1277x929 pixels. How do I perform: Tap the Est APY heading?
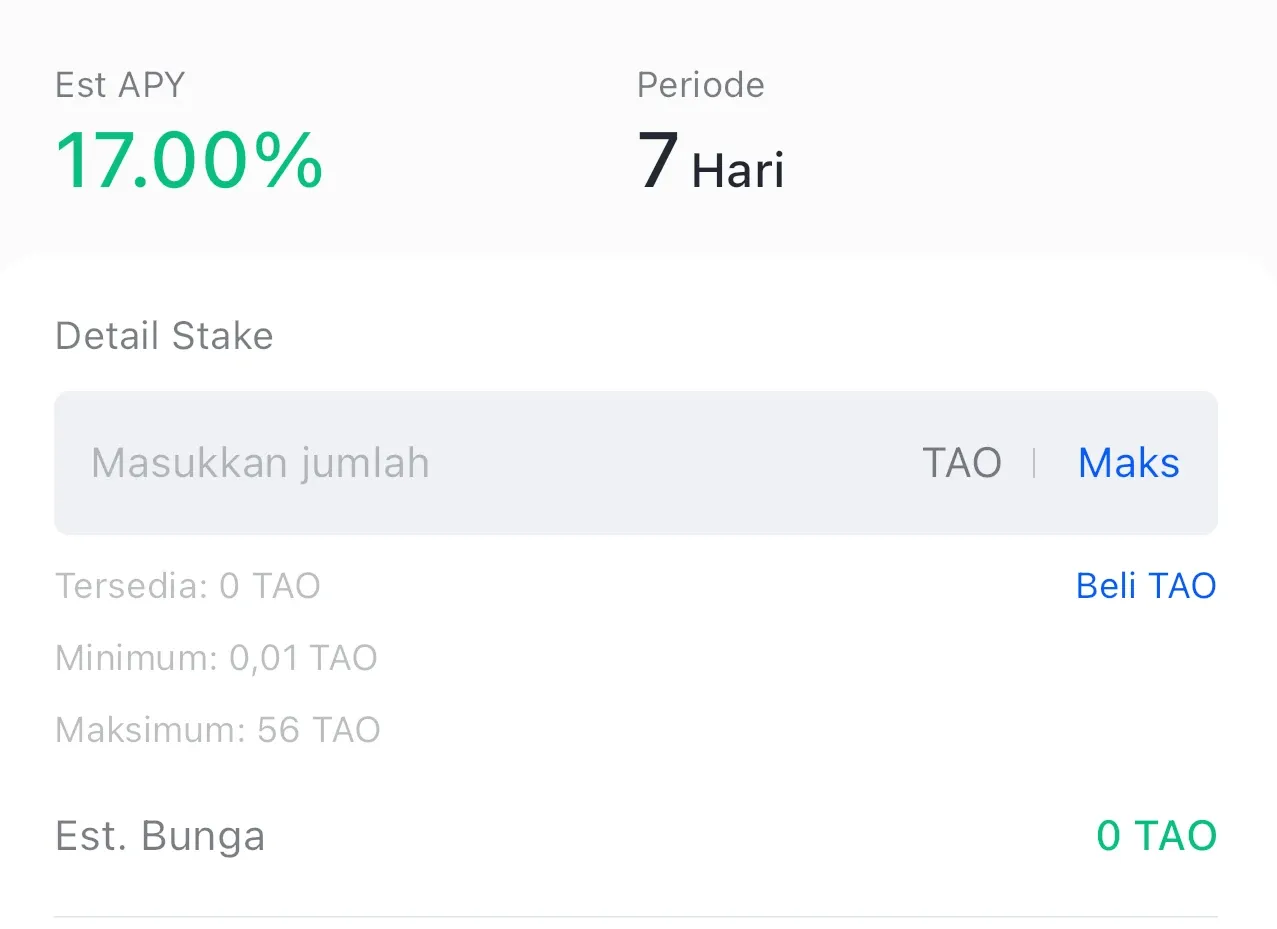pyautogui.click(x=119, y=85)
